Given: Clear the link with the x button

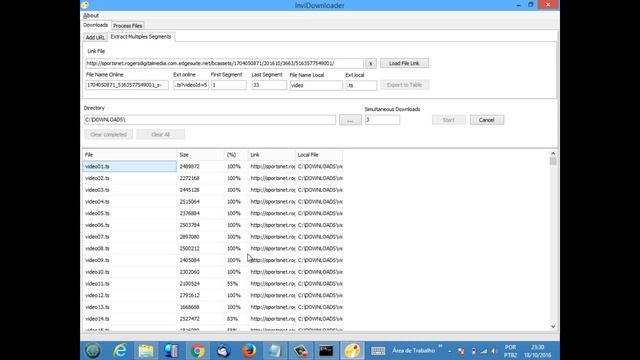Looking at the screenshot, I should [371, 63].
